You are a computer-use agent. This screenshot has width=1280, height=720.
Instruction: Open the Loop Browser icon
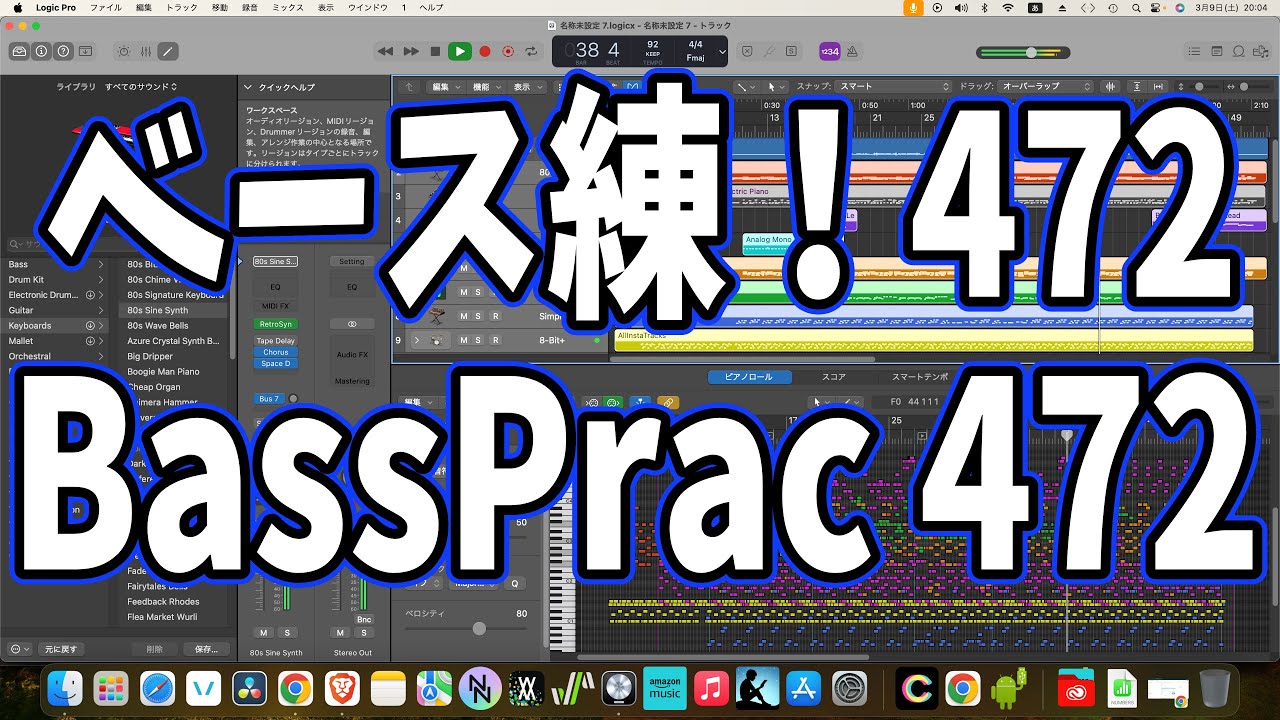(1238, 51)
